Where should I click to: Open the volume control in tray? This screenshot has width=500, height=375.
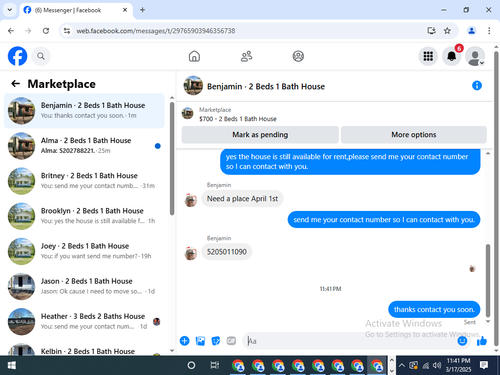pyautogui.click(x=437, y=365)
